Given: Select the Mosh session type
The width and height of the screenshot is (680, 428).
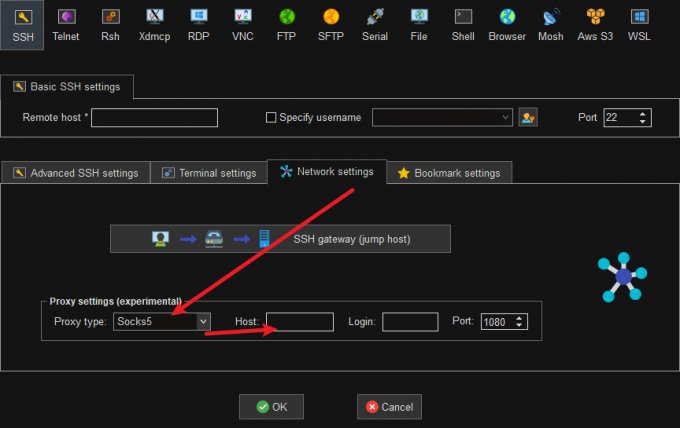Looking at the screenshot, I should [551, 25].
